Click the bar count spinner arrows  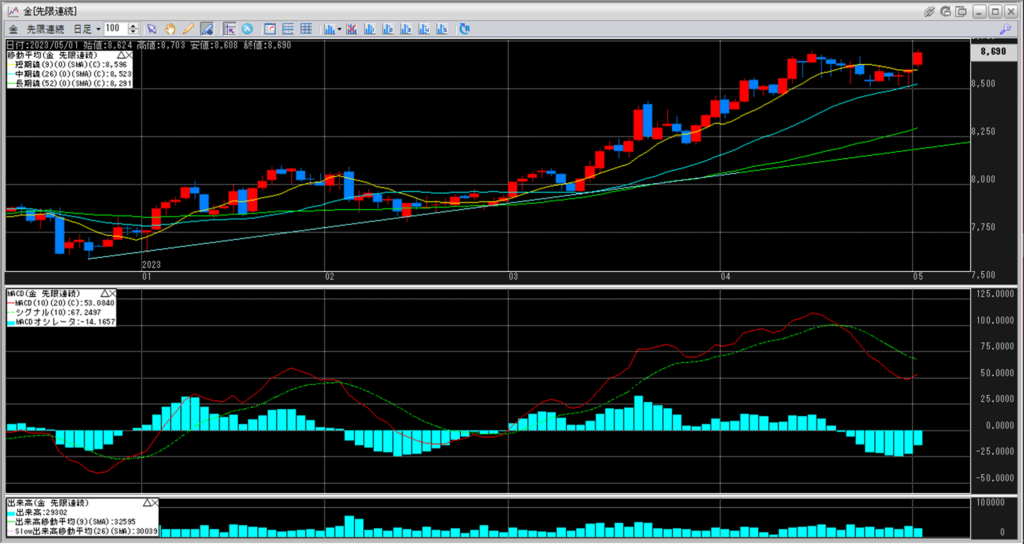[136, 28]
